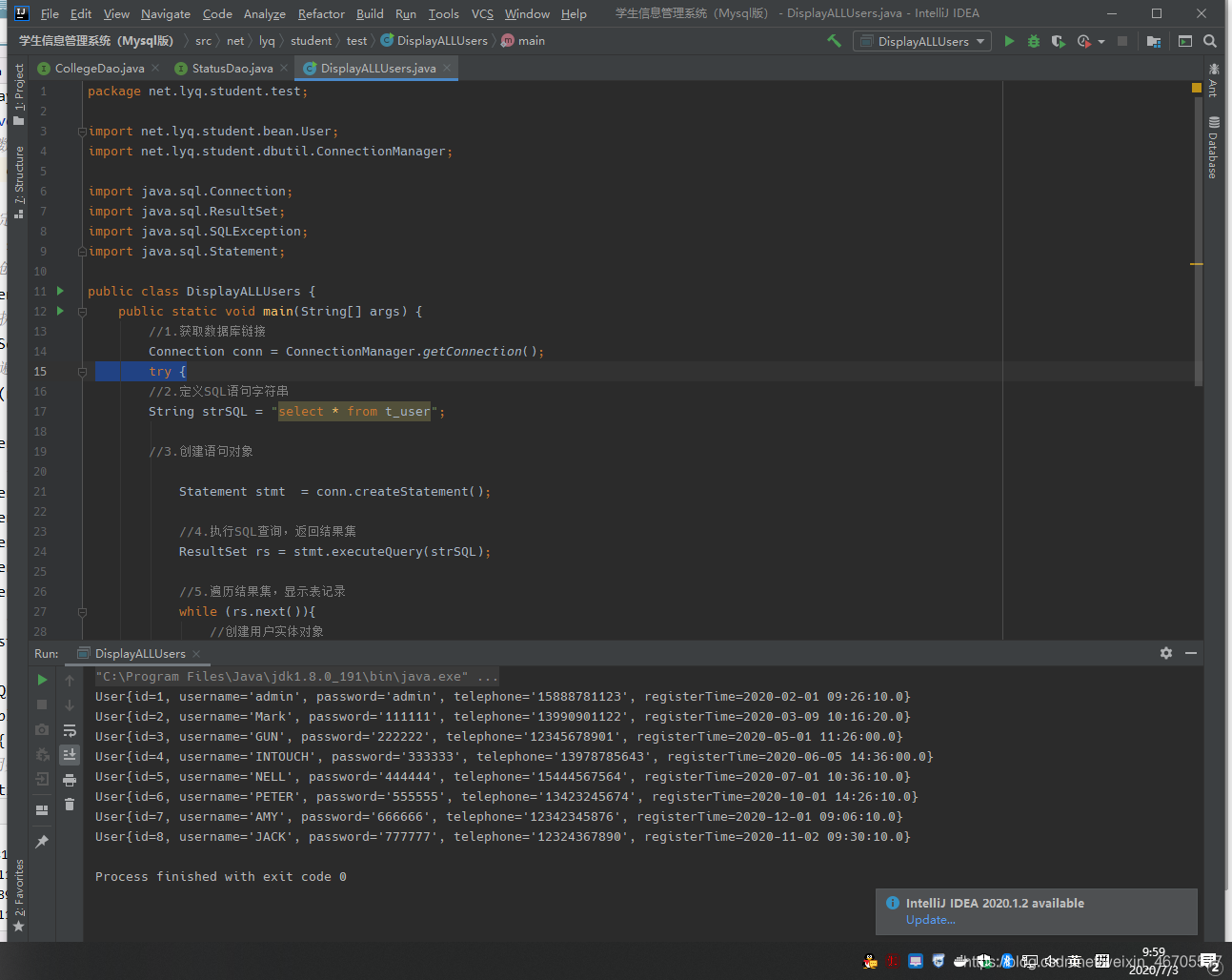1232x980 pixels.
Task: Collapse the main method at line 12
Action: coord(82,312)
